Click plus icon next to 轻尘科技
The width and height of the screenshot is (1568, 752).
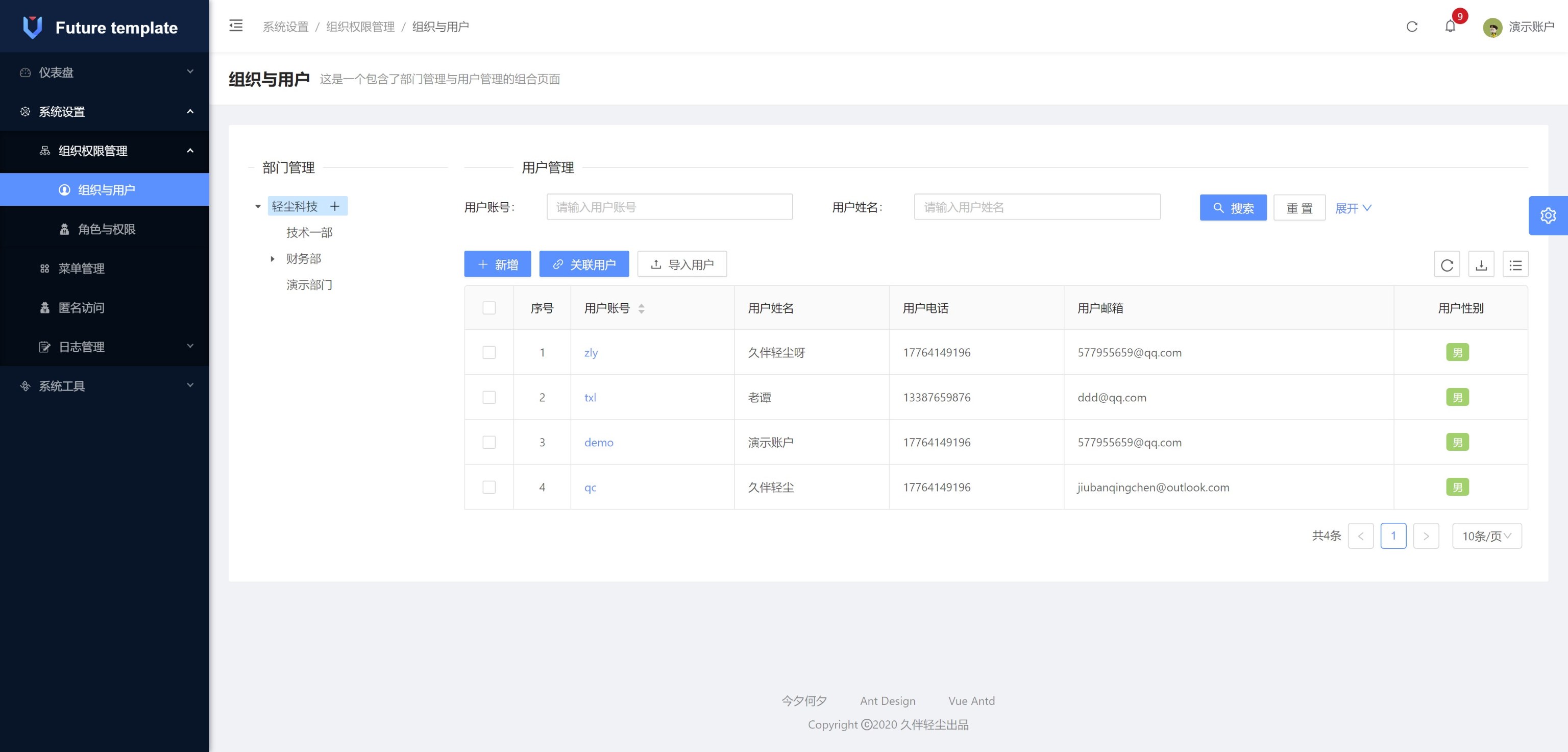tap(335, 206)
